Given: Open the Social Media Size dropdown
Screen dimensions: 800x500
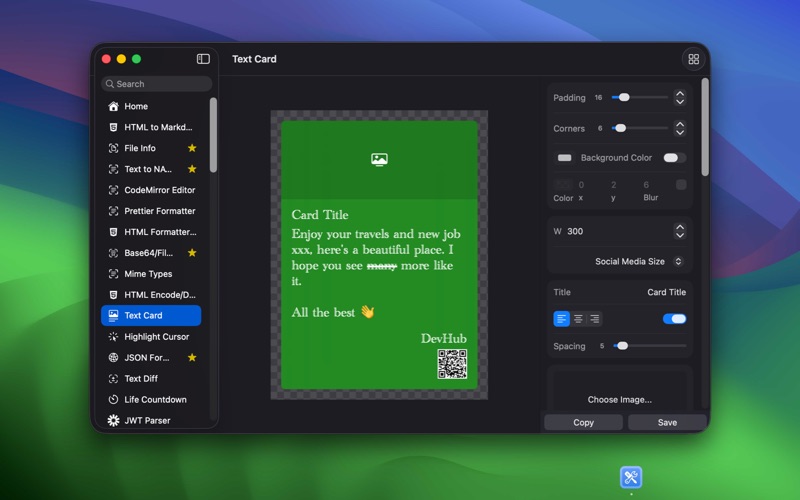Looking at the screenshot, I should point(638,262).
